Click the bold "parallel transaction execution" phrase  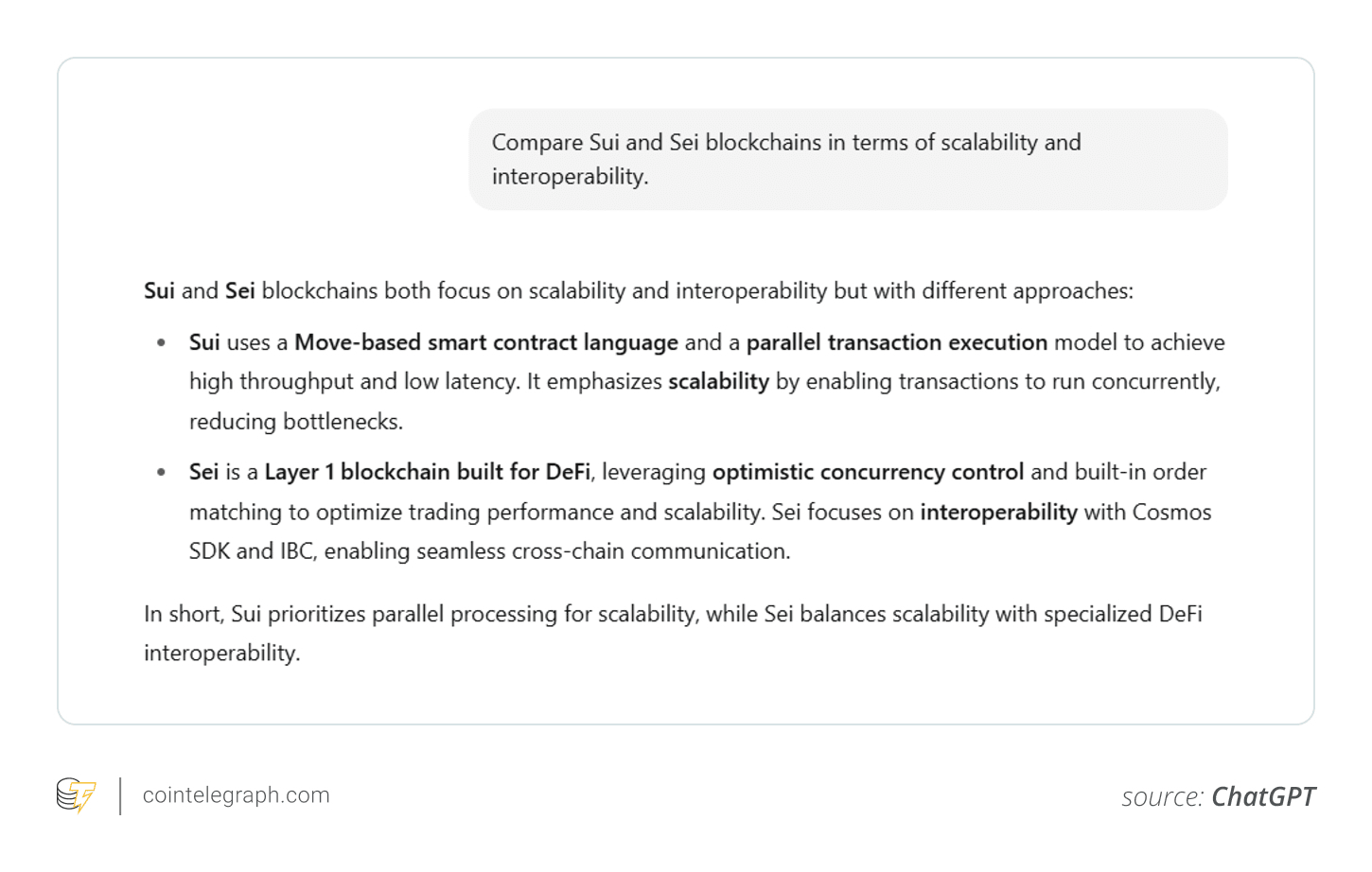896,342
